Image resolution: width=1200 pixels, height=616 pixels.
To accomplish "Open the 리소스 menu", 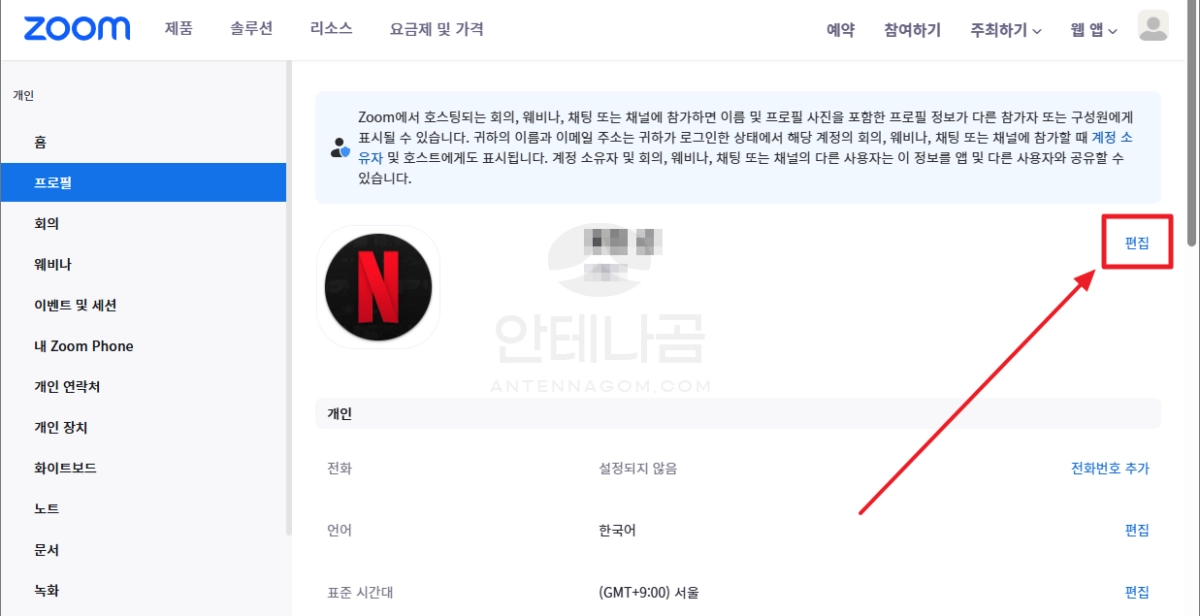I will point(331,29).
